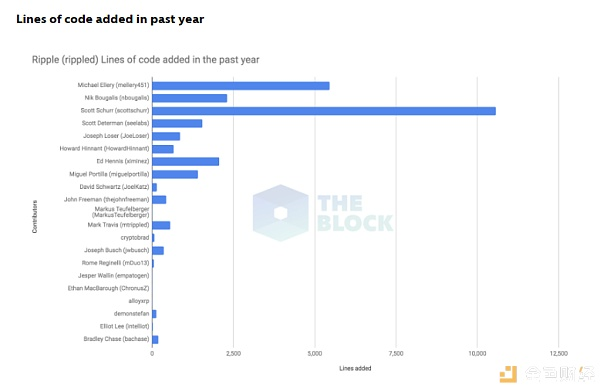Click the John Freeman (thejohnfreeman) bar
The height and width of the screenshot is (388, 600).
pyautogui.click(x=159, y=200)
